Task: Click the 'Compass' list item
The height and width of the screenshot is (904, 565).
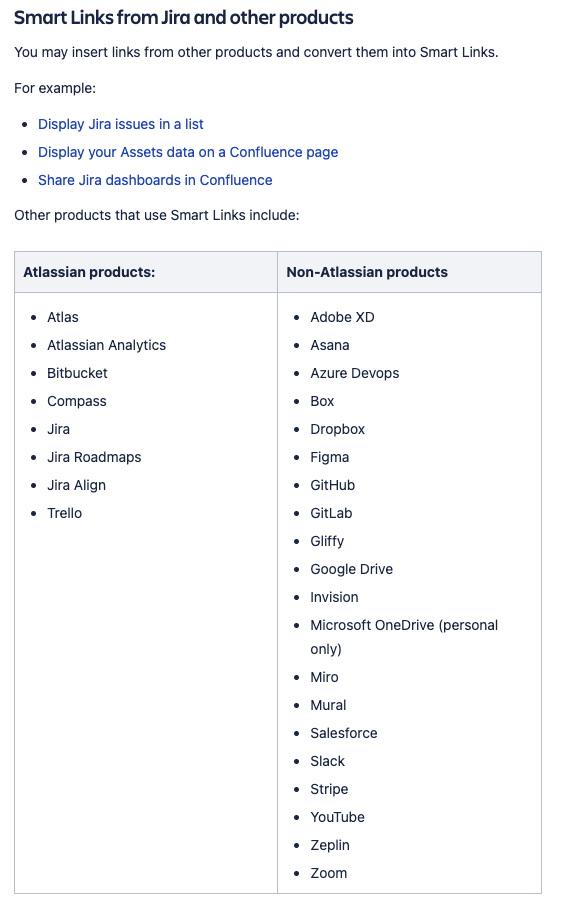Action: pos(77,402)
